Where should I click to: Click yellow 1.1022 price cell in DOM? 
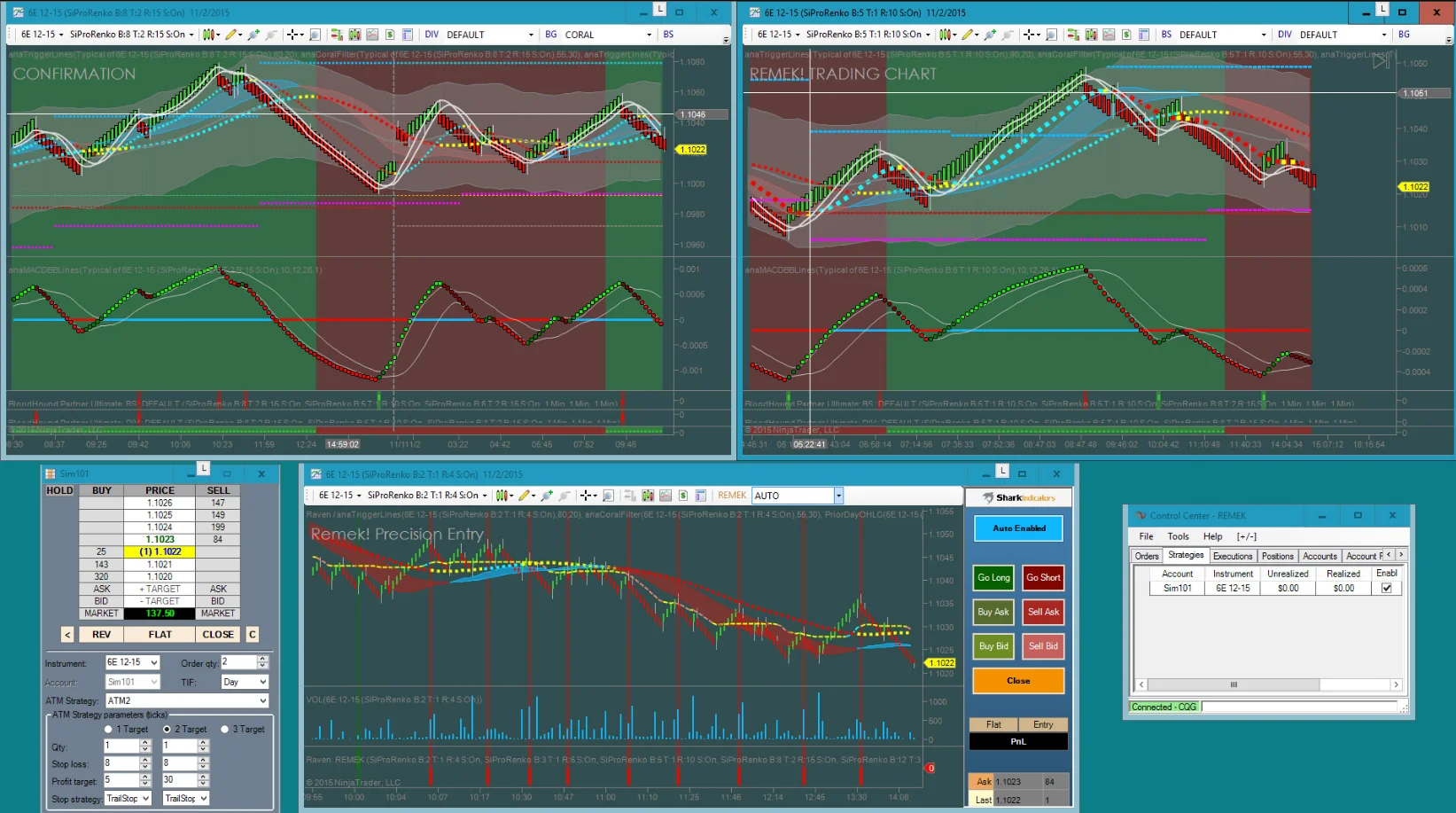pyautogui.click(x=160, y=551)
